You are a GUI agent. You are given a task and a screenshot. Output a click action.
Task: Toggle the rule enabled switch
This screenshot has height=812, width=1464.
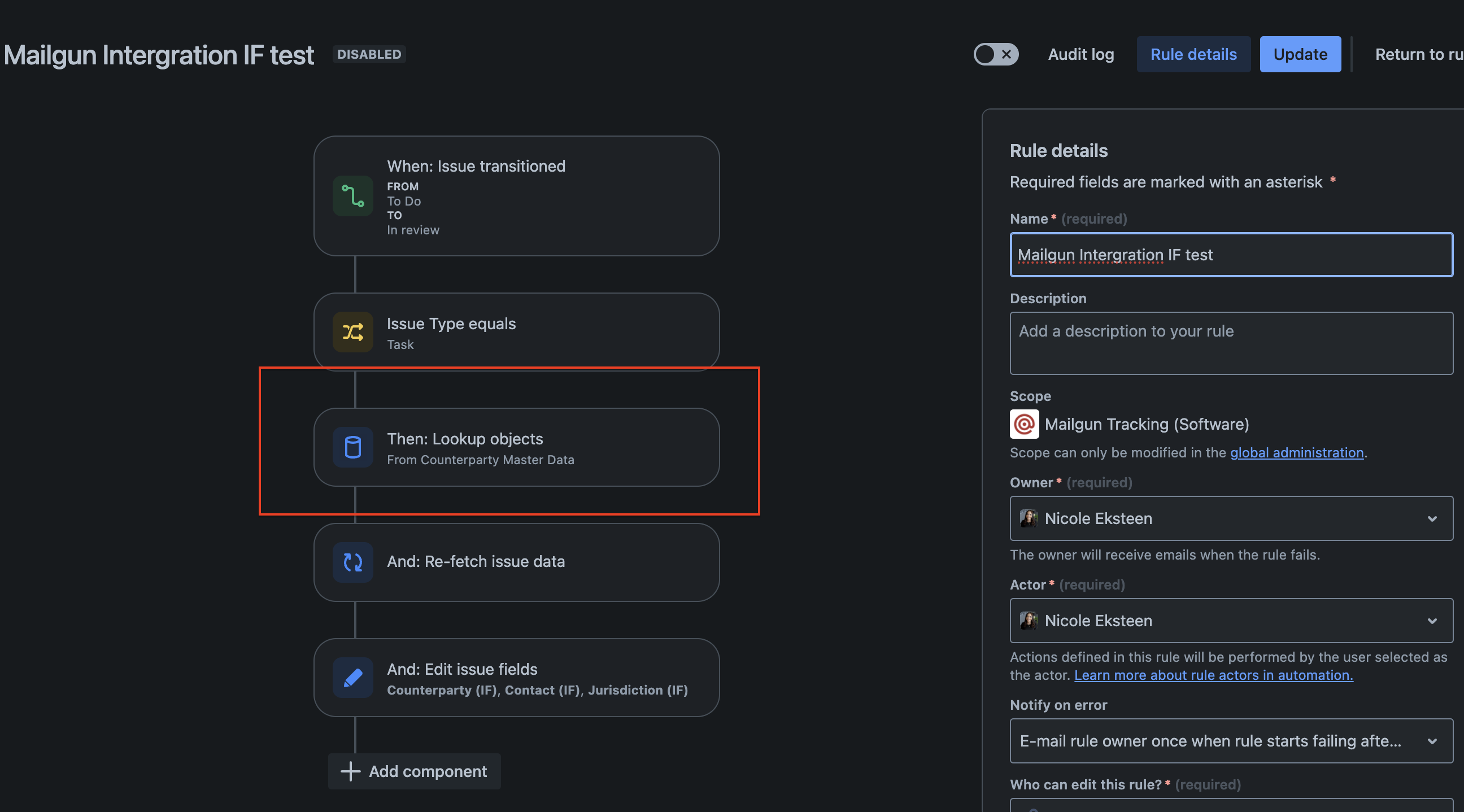click(996, 55)
